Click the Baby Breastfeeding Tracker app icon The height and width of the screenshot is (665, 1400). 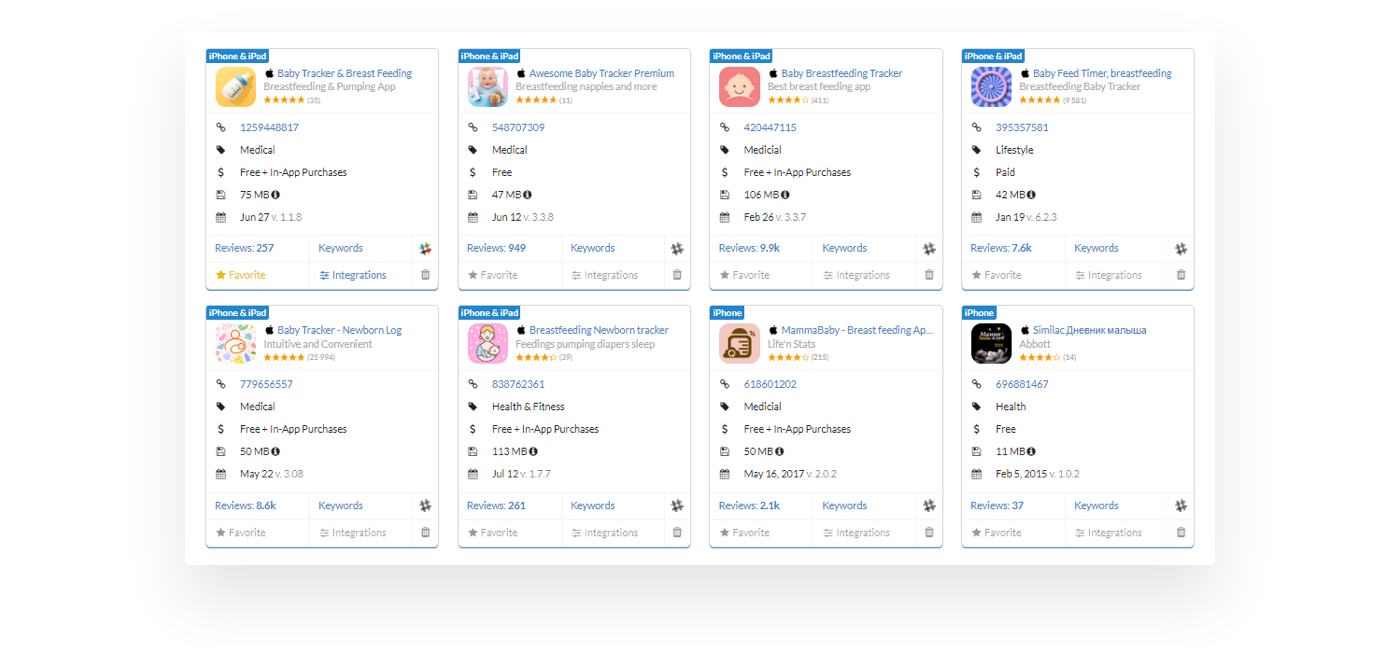tap(739, 87)
